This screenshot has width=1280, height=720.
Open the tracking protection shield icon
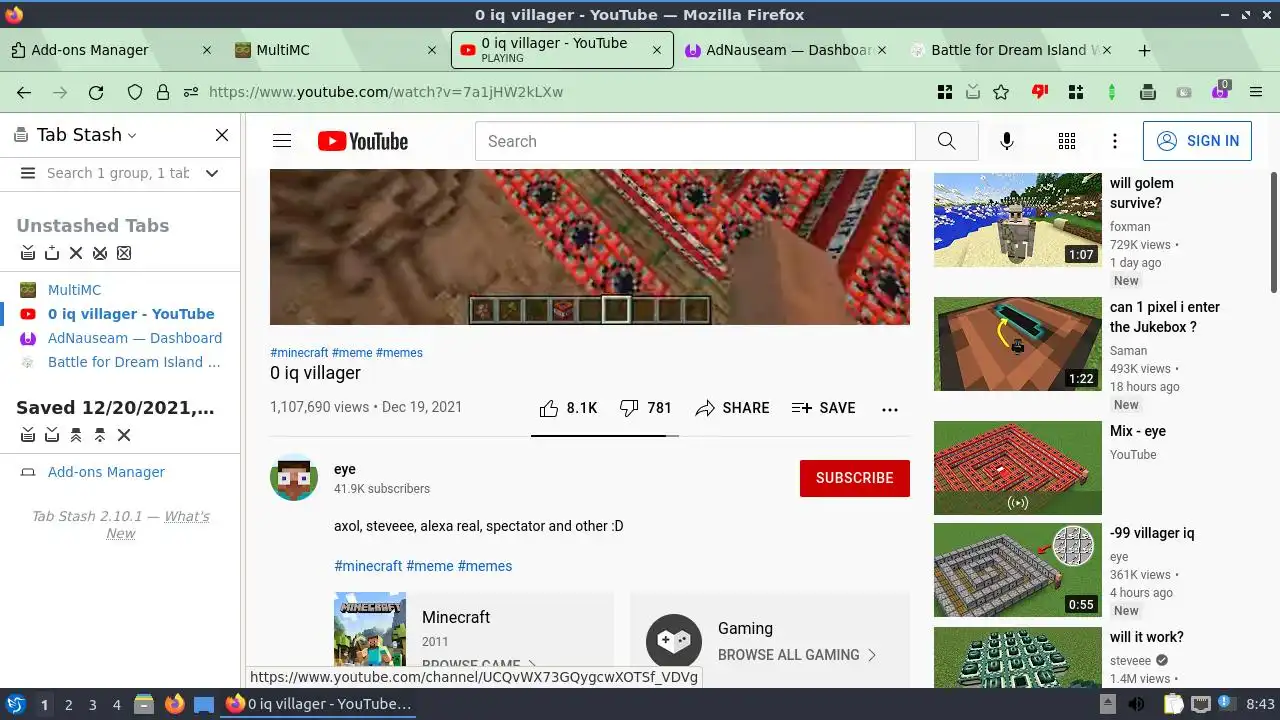[x=135, y=92]
